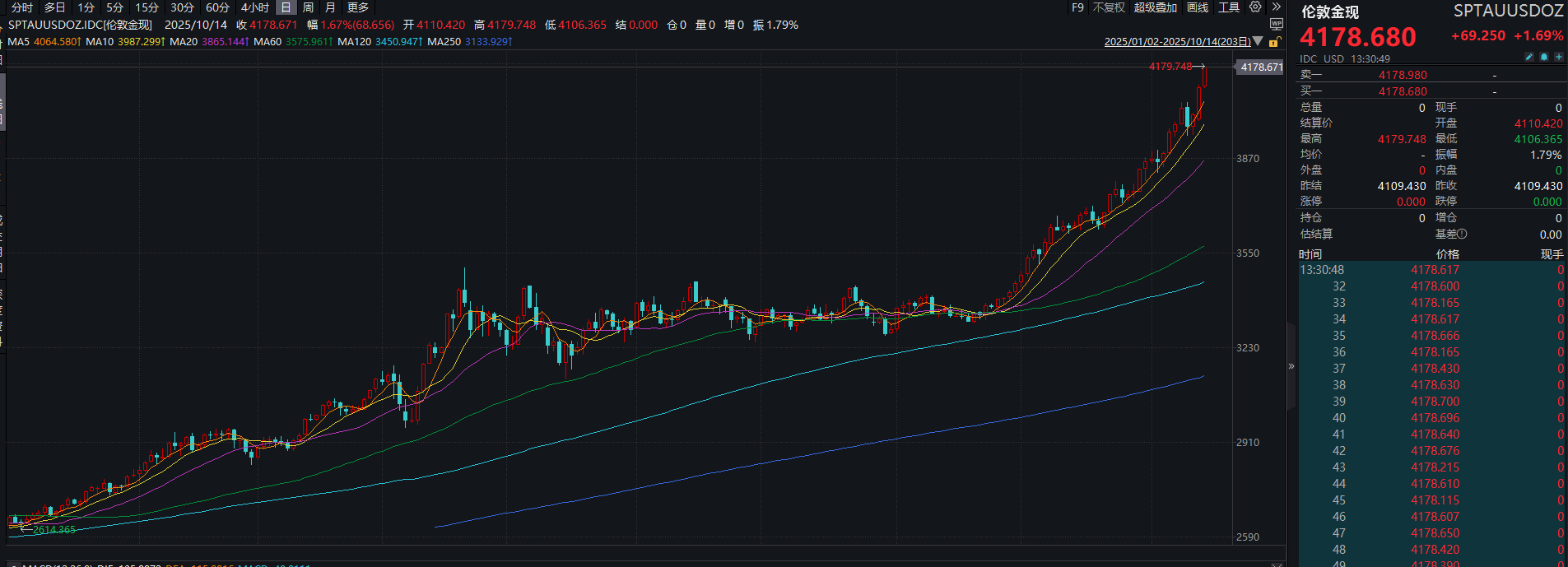Open the chart settings gear icon
Image resolution: width=1568 pixels, height=567 pixels.
[x=1255, y=7]
